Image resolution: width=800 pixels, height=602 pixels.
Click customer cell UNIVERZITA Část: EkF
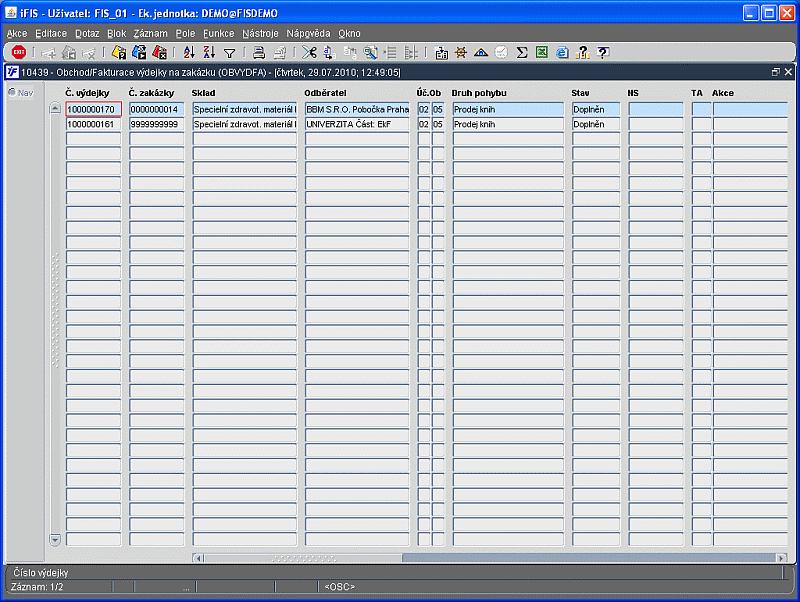(x=357, y=124)
